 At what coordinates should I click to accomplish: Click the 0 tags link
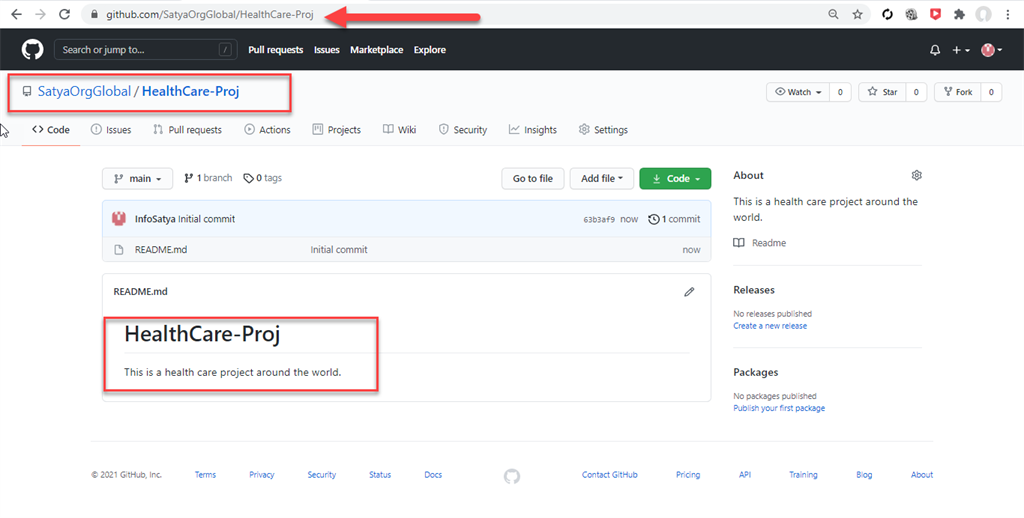pyautogui.click(x=263, y=178)
